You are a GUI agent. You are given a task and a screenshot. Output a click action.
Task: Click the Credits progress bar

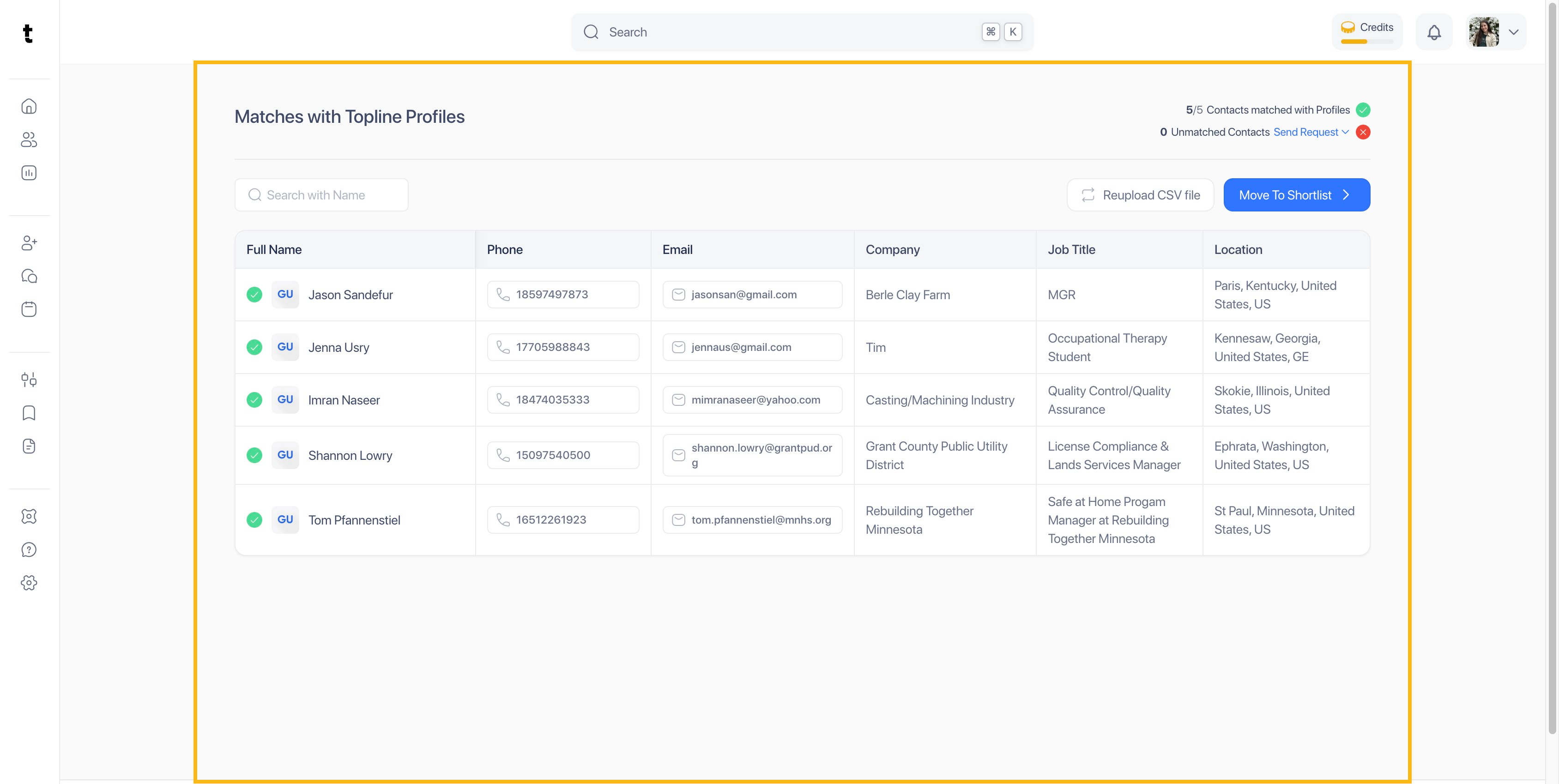(1366, 41)
